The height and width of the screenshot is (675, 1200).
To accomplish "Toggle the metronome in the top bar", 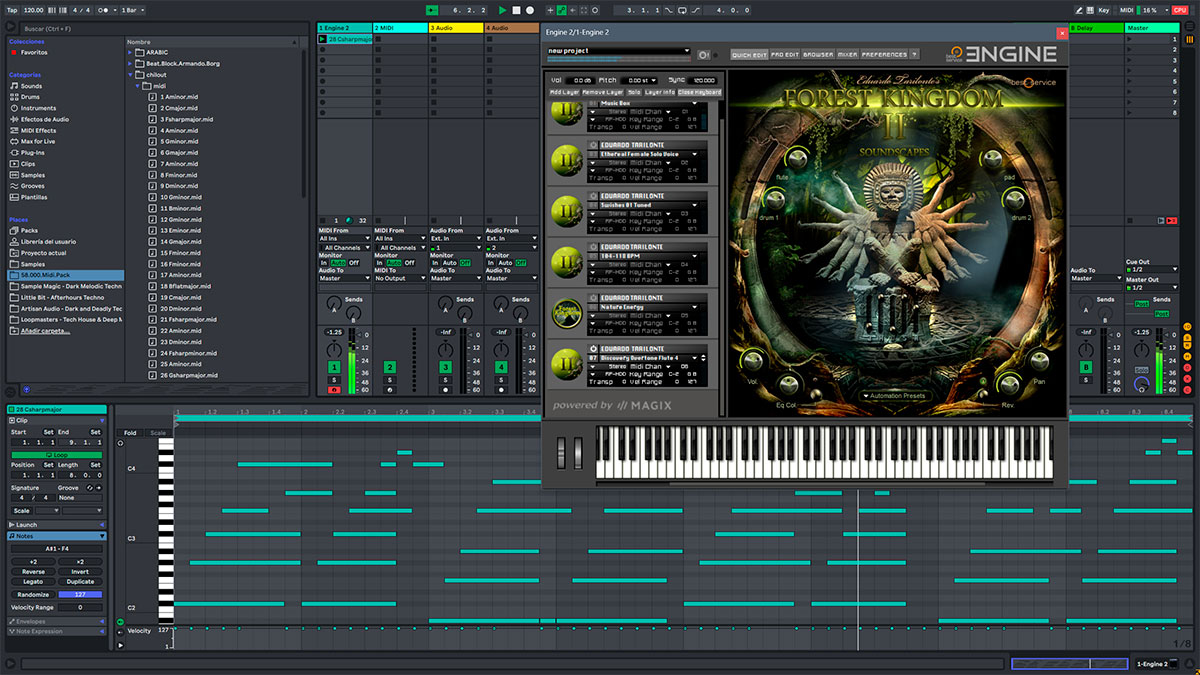I will pos(102,9).
